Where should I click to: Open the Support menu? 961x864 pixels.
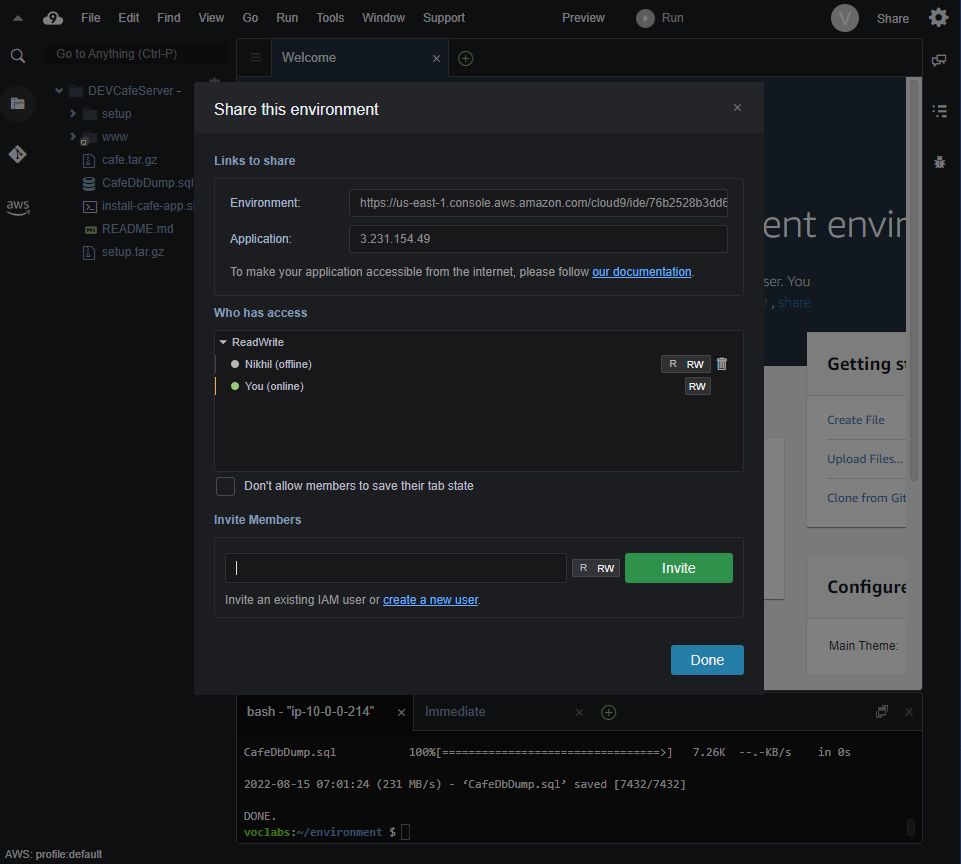(x=444, y=18)
